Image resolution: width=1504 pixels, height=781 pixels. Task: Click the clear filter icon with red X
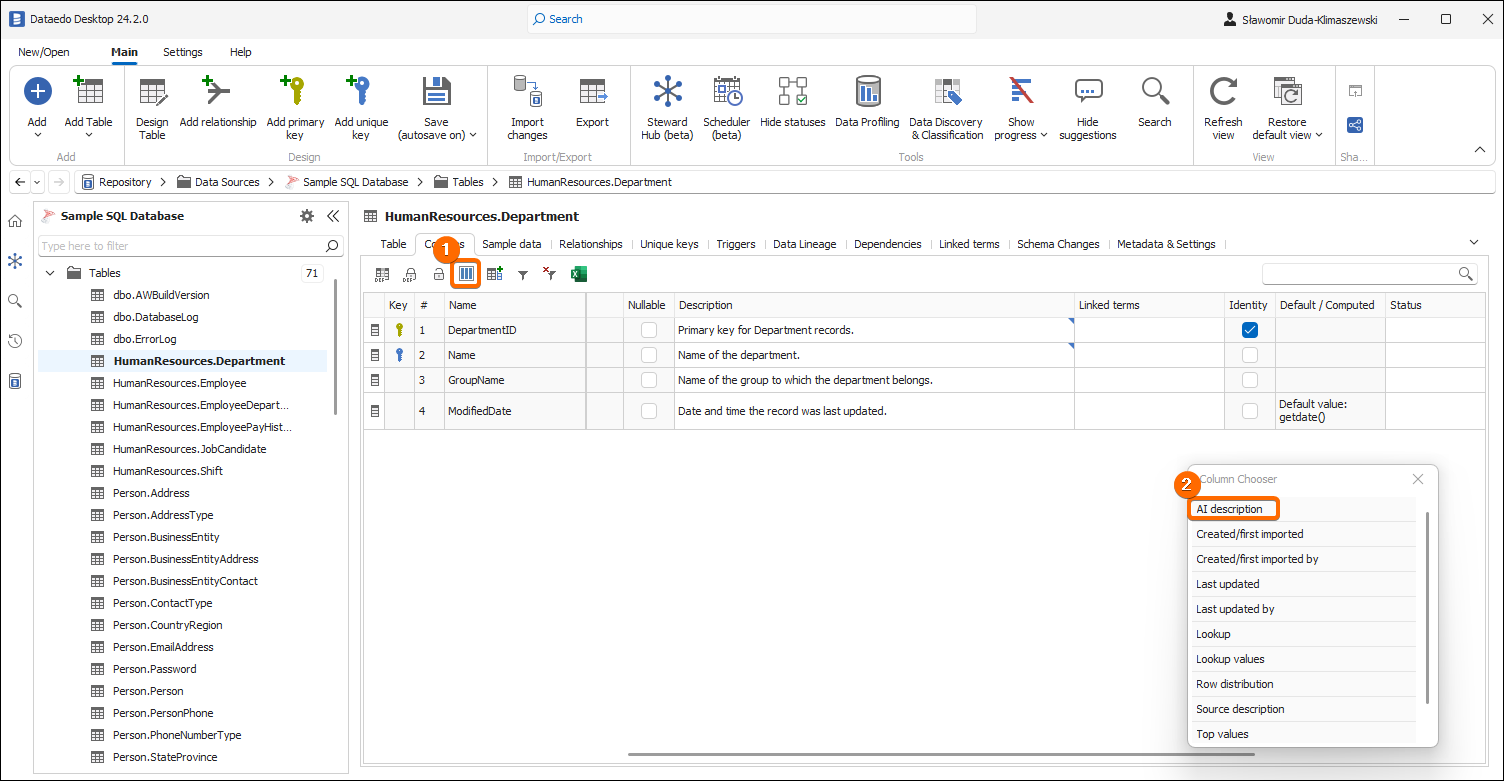tap(549, 273)
